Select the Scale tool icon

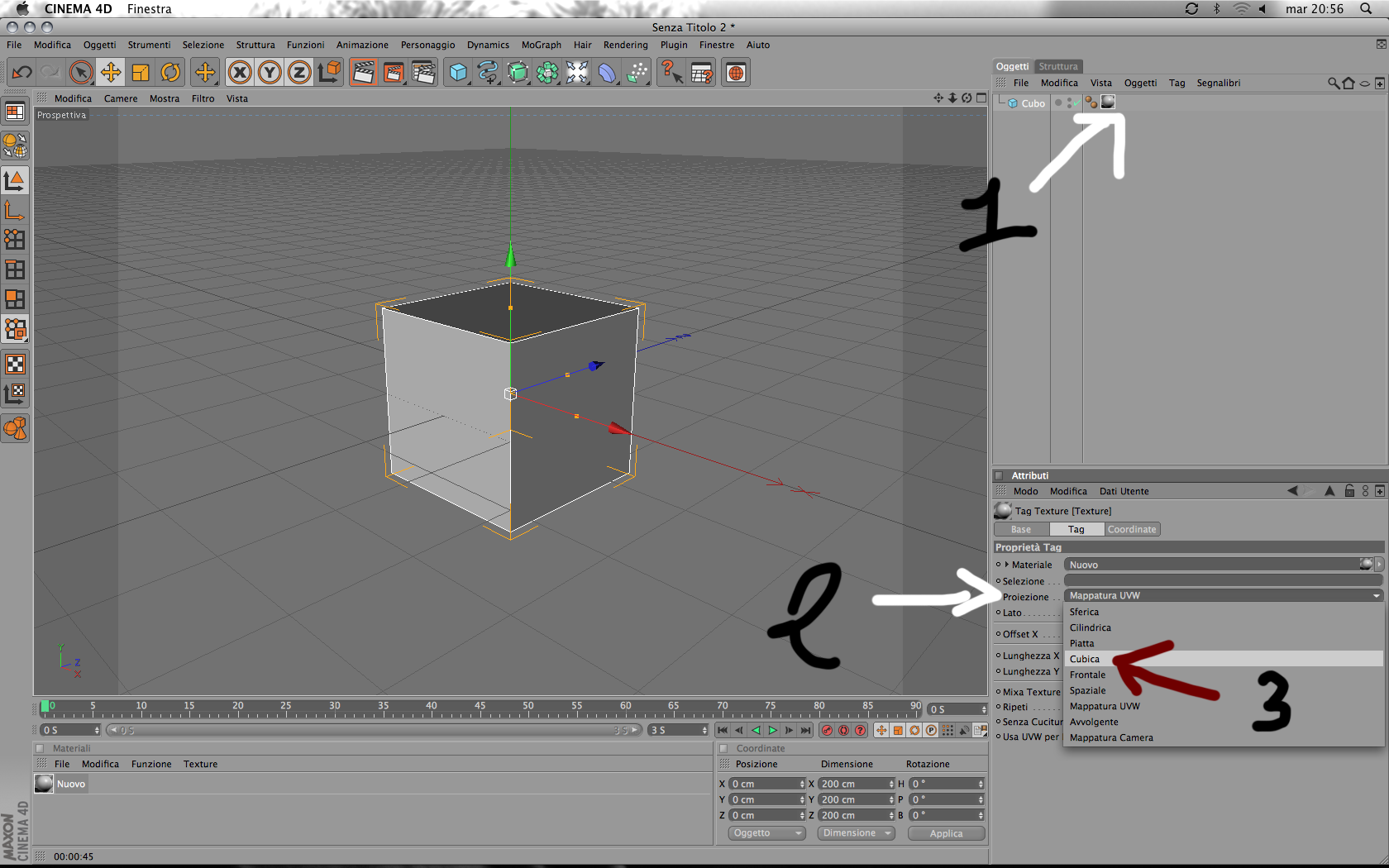[141, 73]
